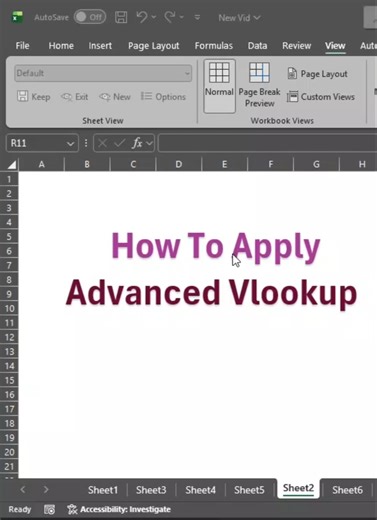
Task: Click the macro recording status bar icon
Action: pyautogui.click(x=49, y=509)
